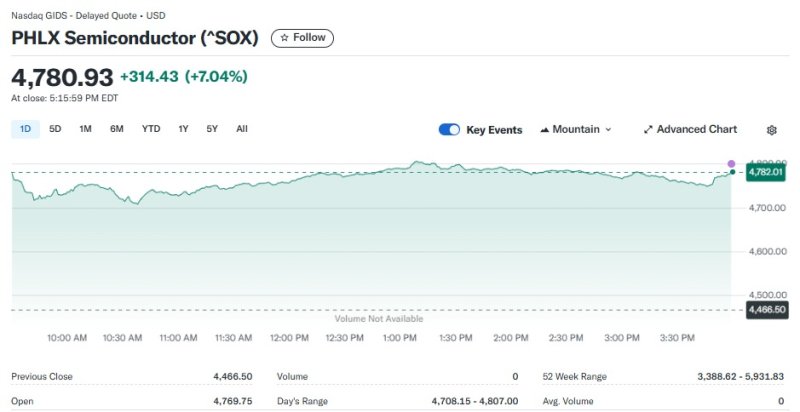Viewport: 800px width, 412px height.
Task: Open the Advanced Chart link
Action: coord(696,130)
